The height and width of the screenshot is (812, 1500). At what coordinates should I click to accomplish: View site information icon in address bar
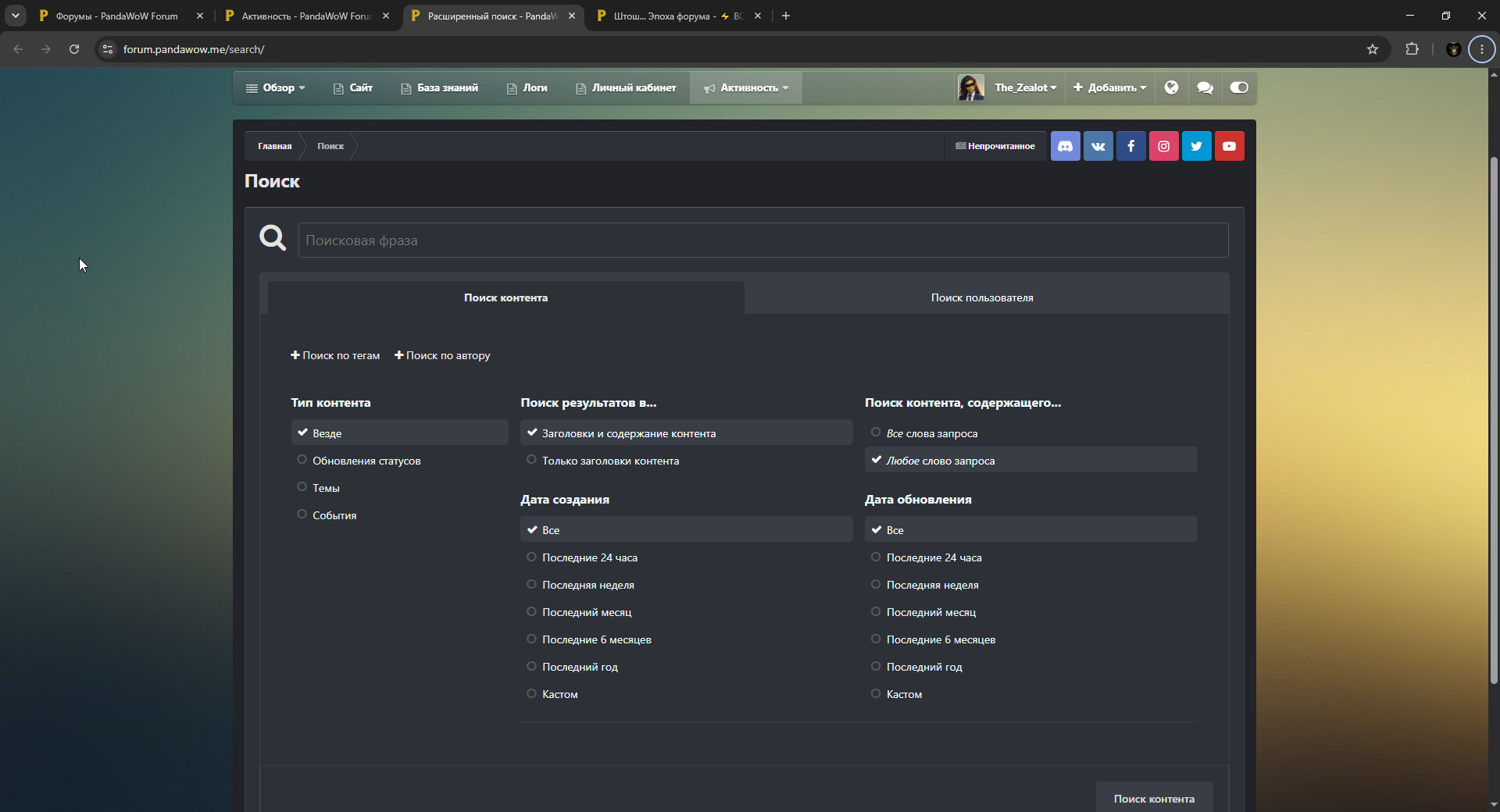108,49
